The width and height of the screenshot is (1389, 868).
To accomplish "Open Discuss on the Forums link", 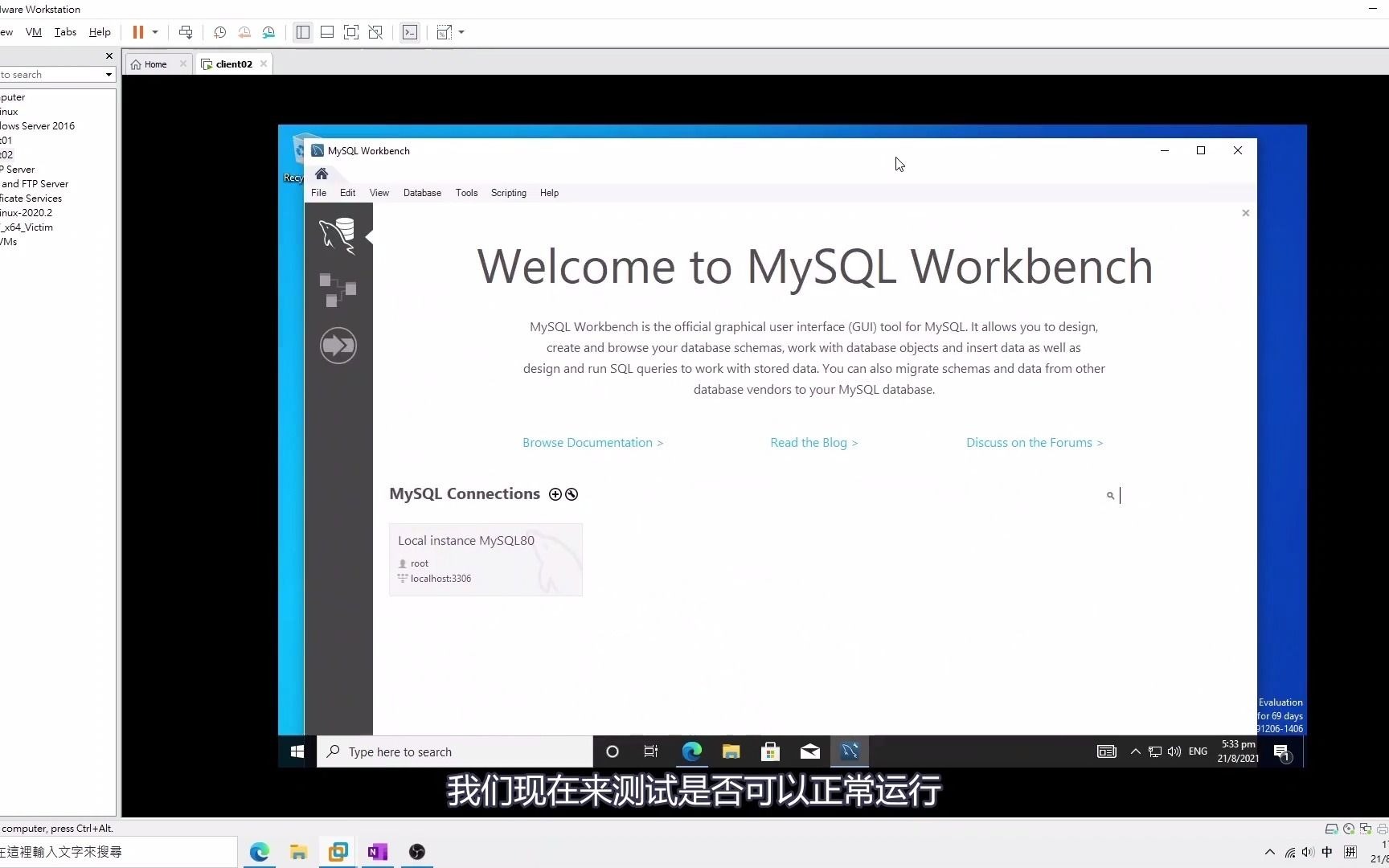I will (1034, 443).
